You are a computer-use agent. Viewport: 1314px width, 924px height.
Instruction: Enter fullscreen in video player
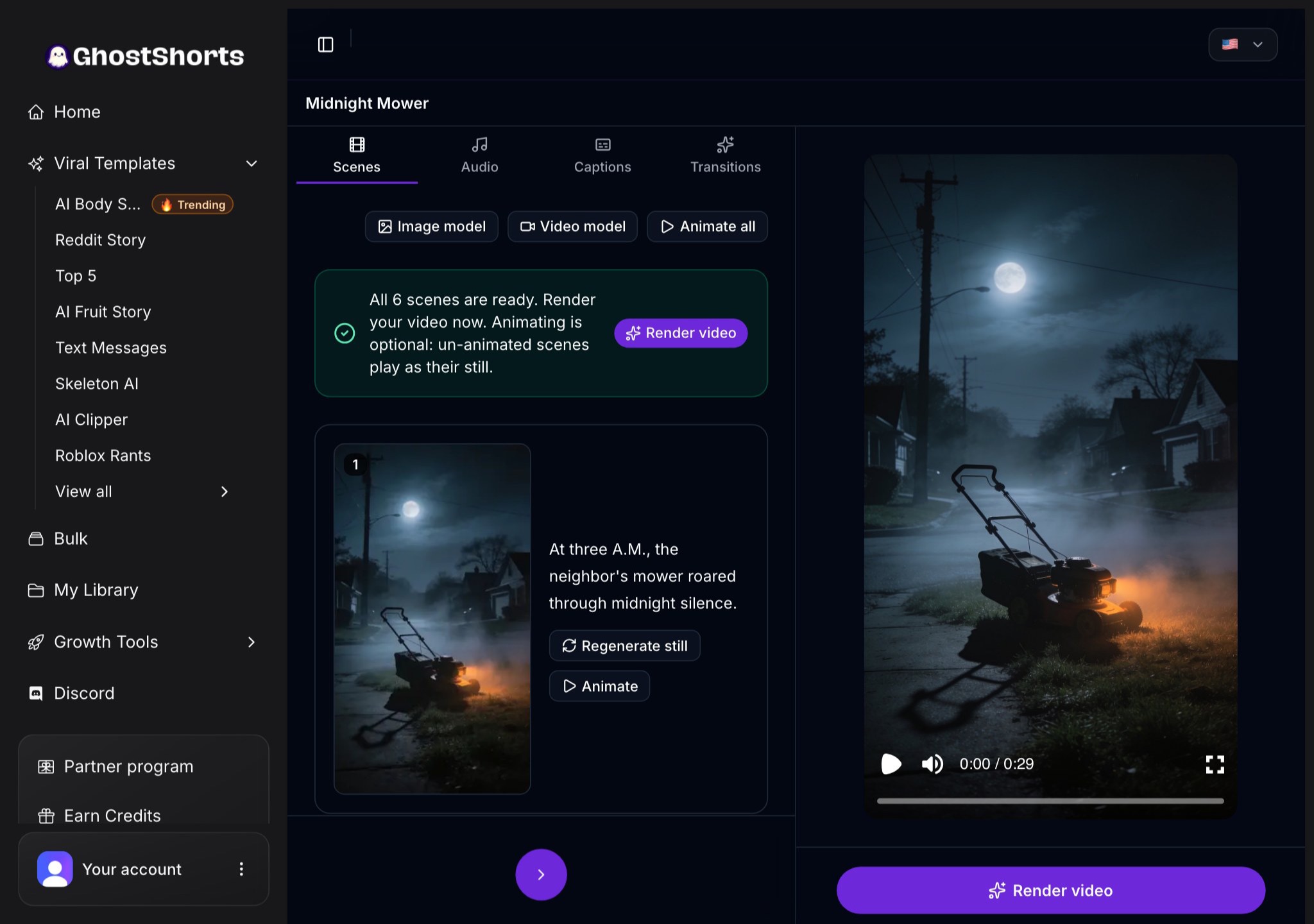click(1215, 764)
